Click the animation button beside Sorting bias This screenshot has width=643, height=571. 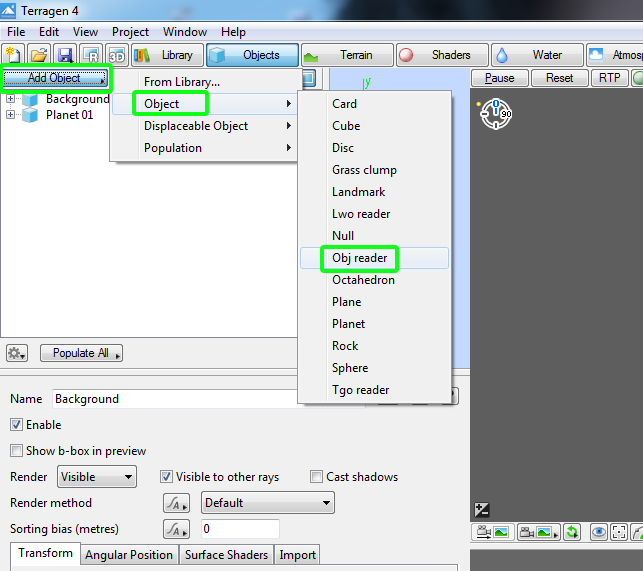[x=176, y=529]
